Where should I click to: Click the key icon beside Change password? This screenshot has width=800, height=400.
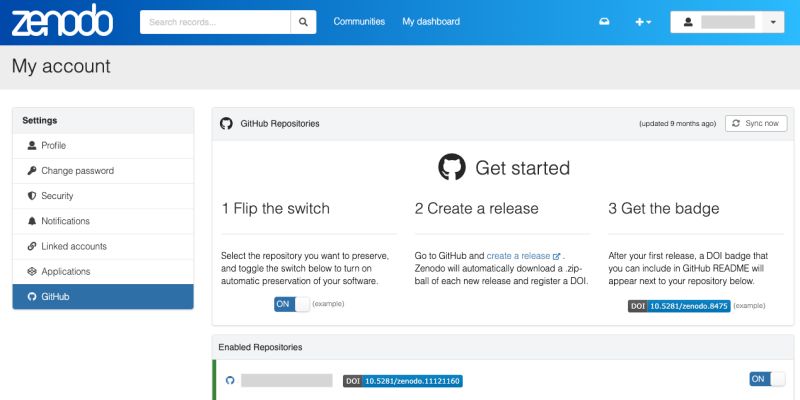pyautogui.click(x=32, y=170)
